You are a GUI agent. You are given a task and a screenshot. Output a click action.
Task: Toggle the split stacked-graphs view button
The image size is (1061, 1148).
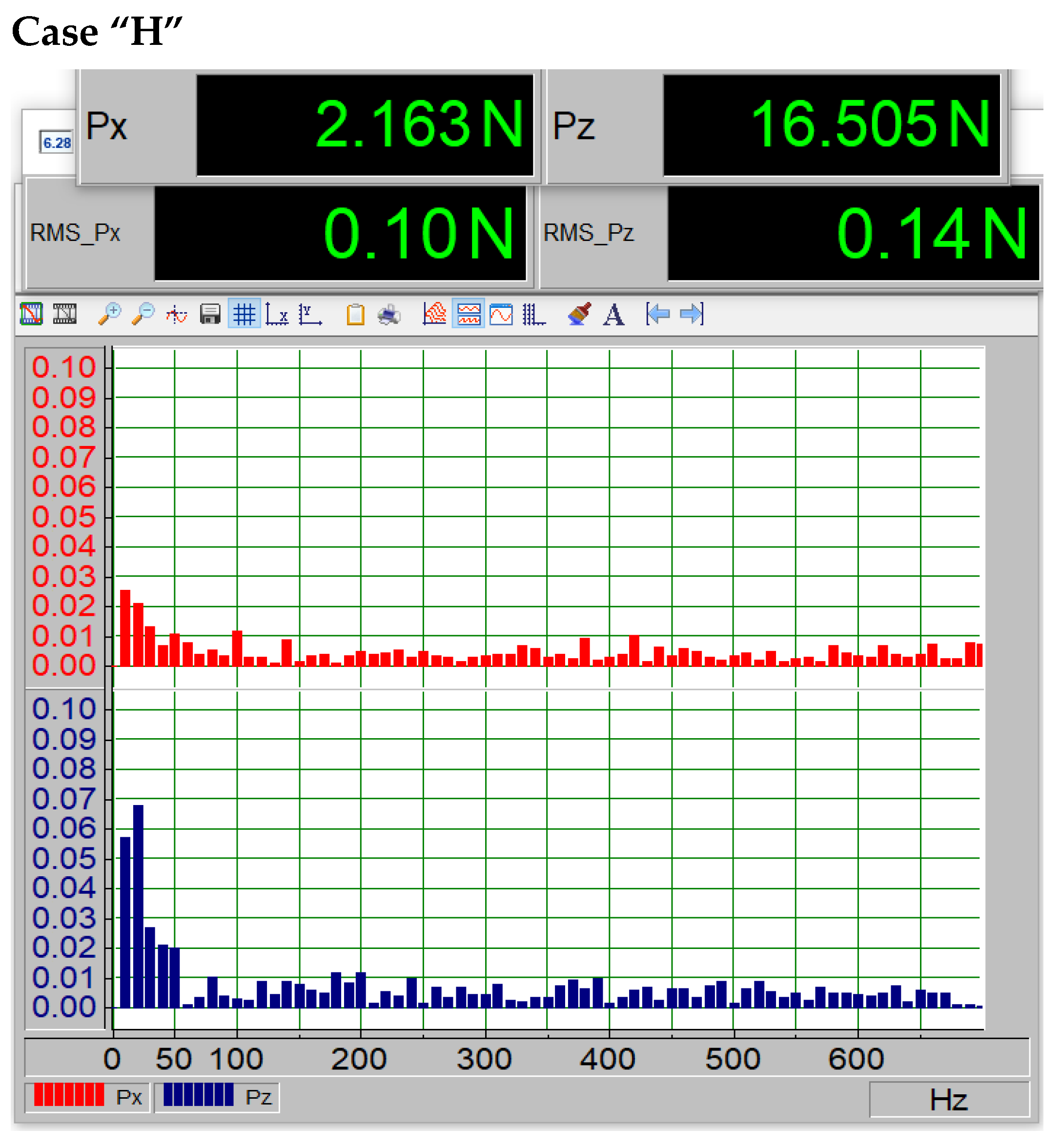point(469,315)
